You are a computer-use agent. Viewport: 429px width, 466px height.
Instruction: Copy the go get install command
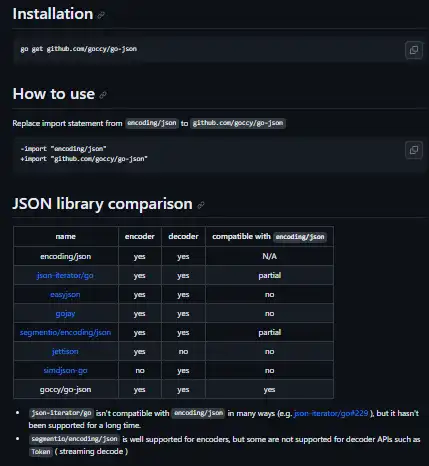(x=414, y=50)
